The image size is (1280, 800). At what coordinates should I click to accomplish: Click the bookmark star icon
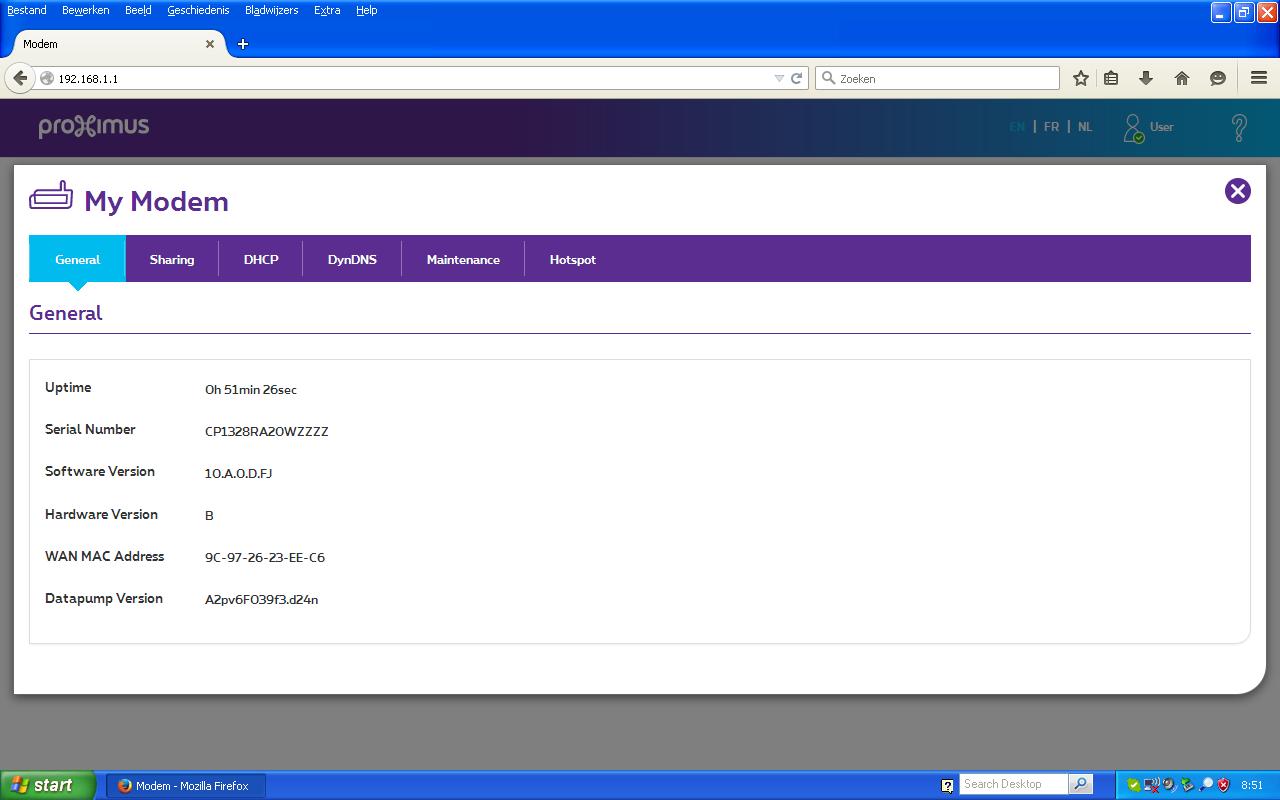(1081, 78)
